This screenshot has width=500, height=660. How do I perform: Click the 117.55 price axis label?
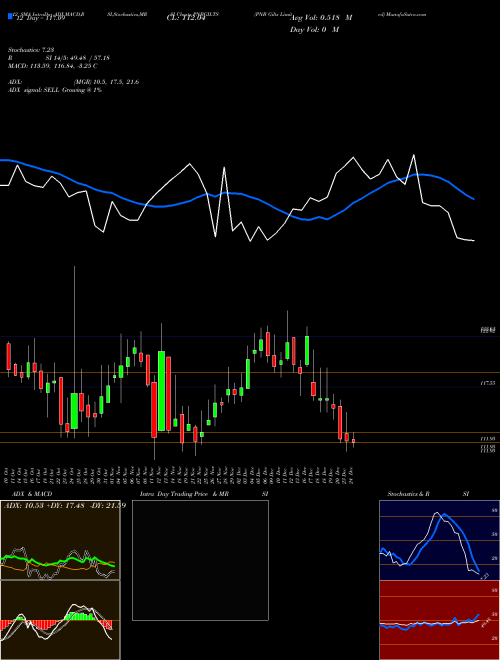pos(488,383)
